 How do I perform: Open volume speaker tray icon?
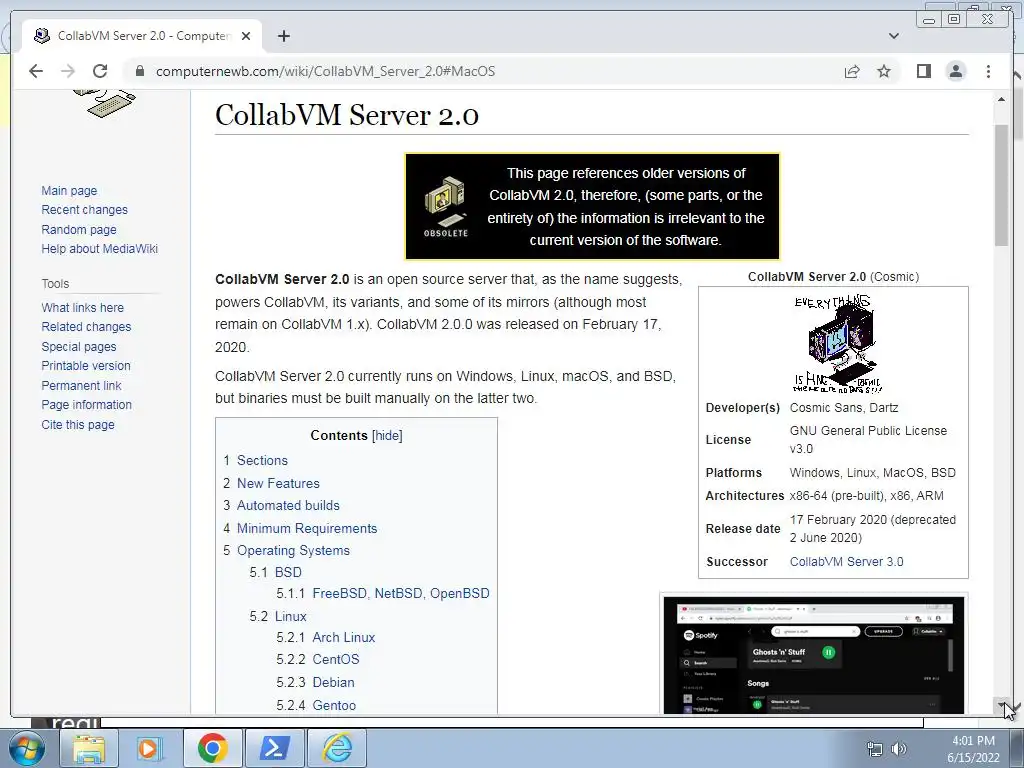[x=899, y=749]
